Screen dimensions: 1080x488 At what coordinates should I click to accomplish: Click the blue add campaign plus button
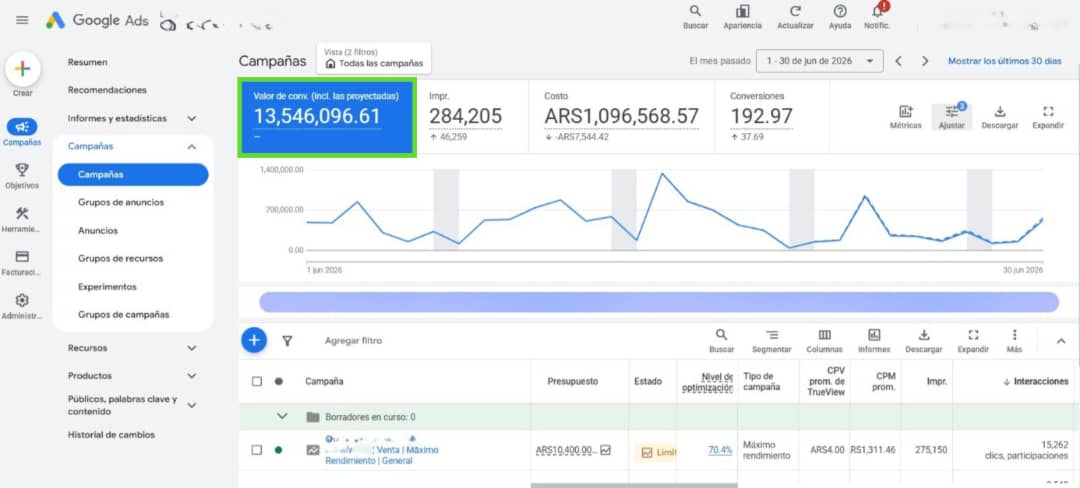254,340
